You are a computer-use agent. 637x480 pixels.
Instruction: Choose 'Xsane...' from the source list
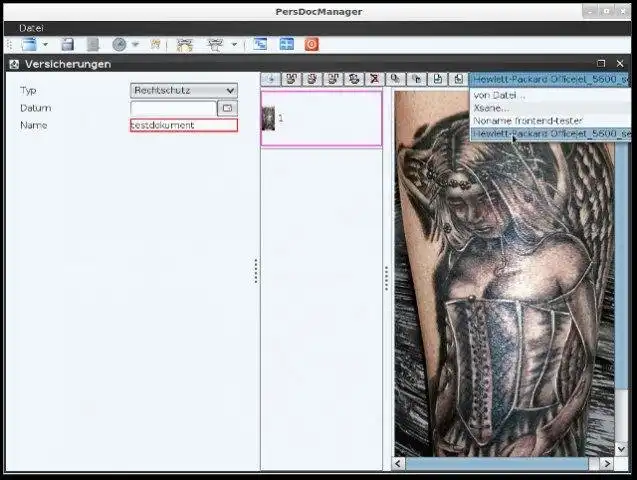click(x=550, y=108)
